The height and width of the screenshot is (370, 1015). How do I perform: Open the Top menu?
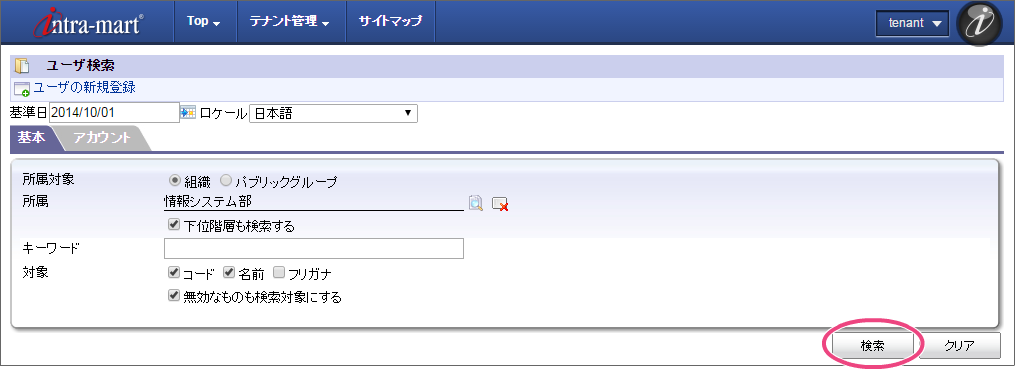(x=204, y=21)
